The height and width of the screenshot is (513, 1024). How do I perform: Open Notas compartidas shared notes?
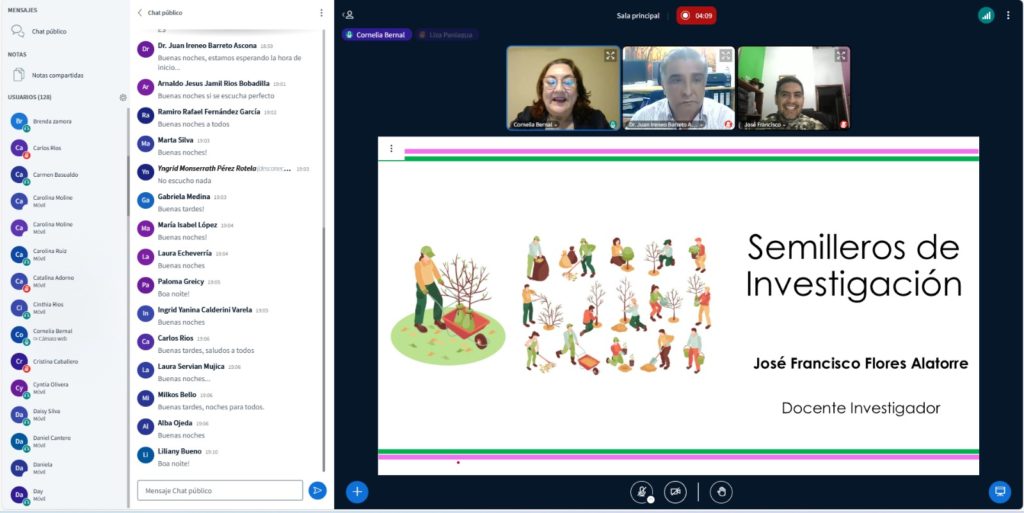[x=56, y=75]
